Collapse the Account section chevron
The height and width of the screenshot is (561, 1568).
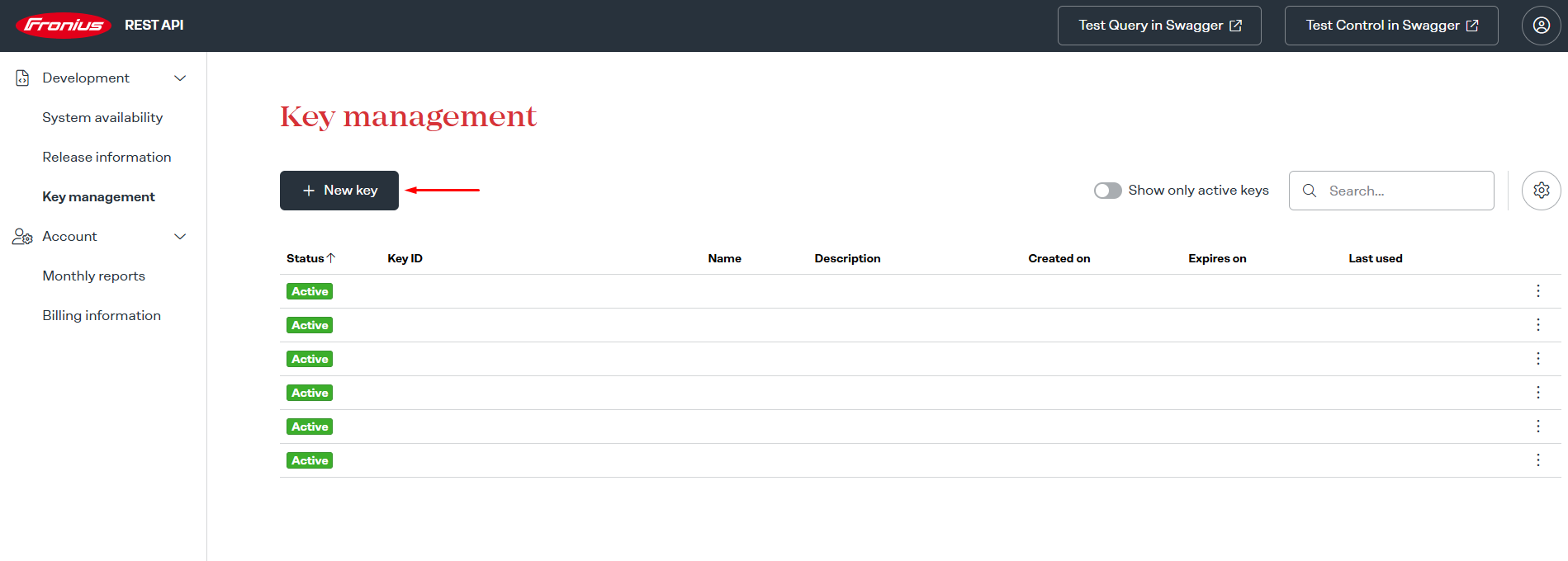(180, 237)
